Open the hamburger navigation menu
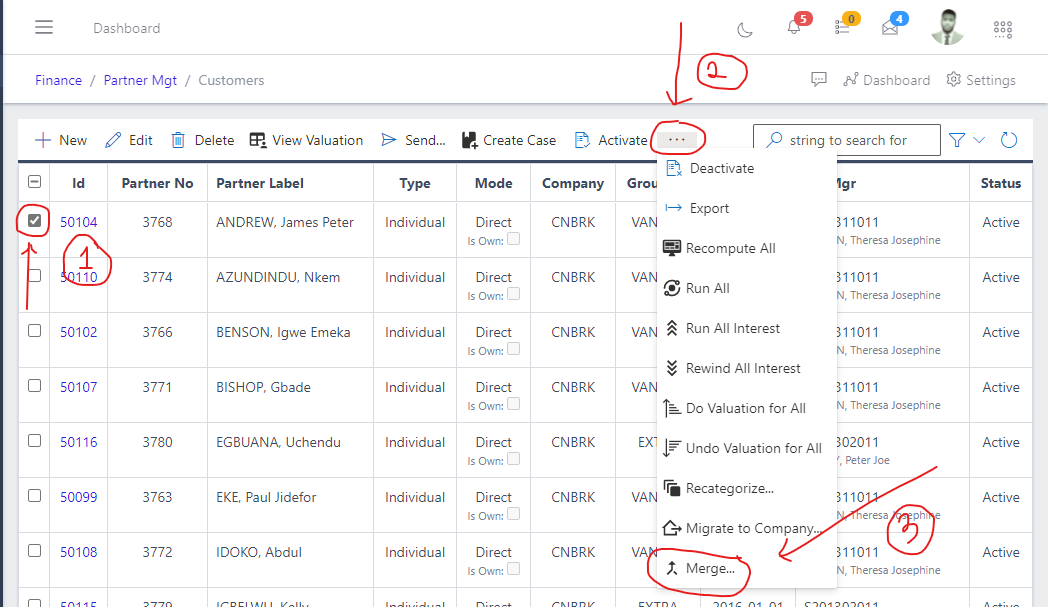Image resolution: width=1048 pixels, height=607 pixels. click(x=44, y=27)
